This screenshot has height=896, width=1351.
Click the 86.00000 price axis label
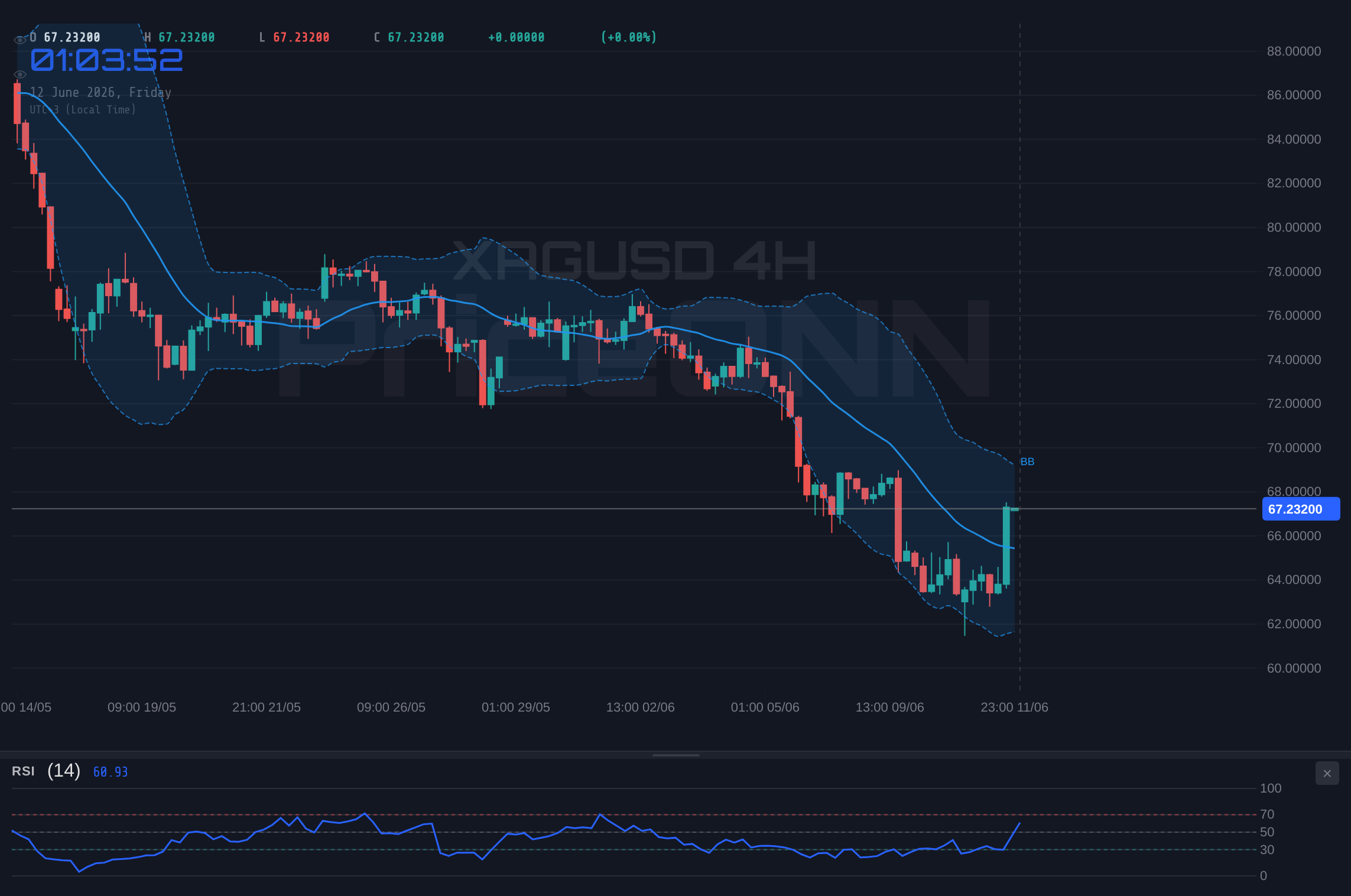(x=1294, y=95)
